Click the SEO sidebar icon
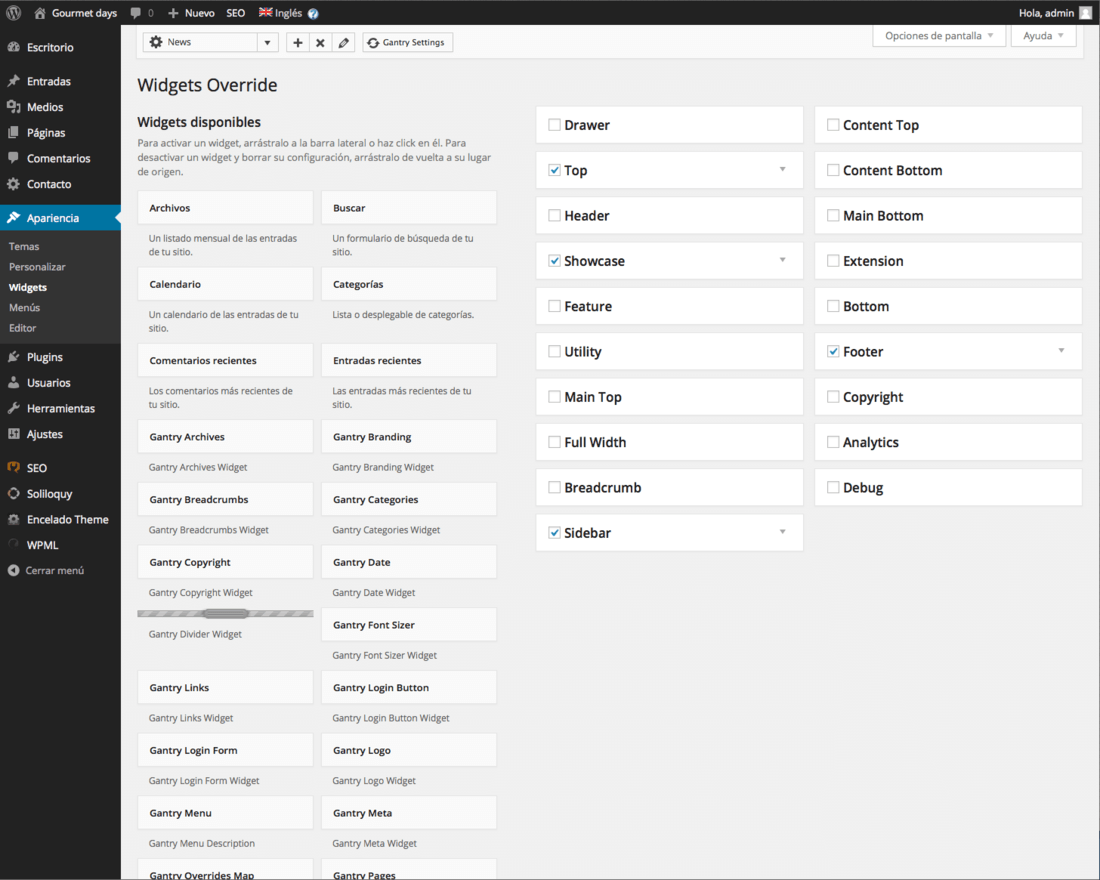Image resolution: width=1100 pixels, height=880 pixels. click(13, 467)
